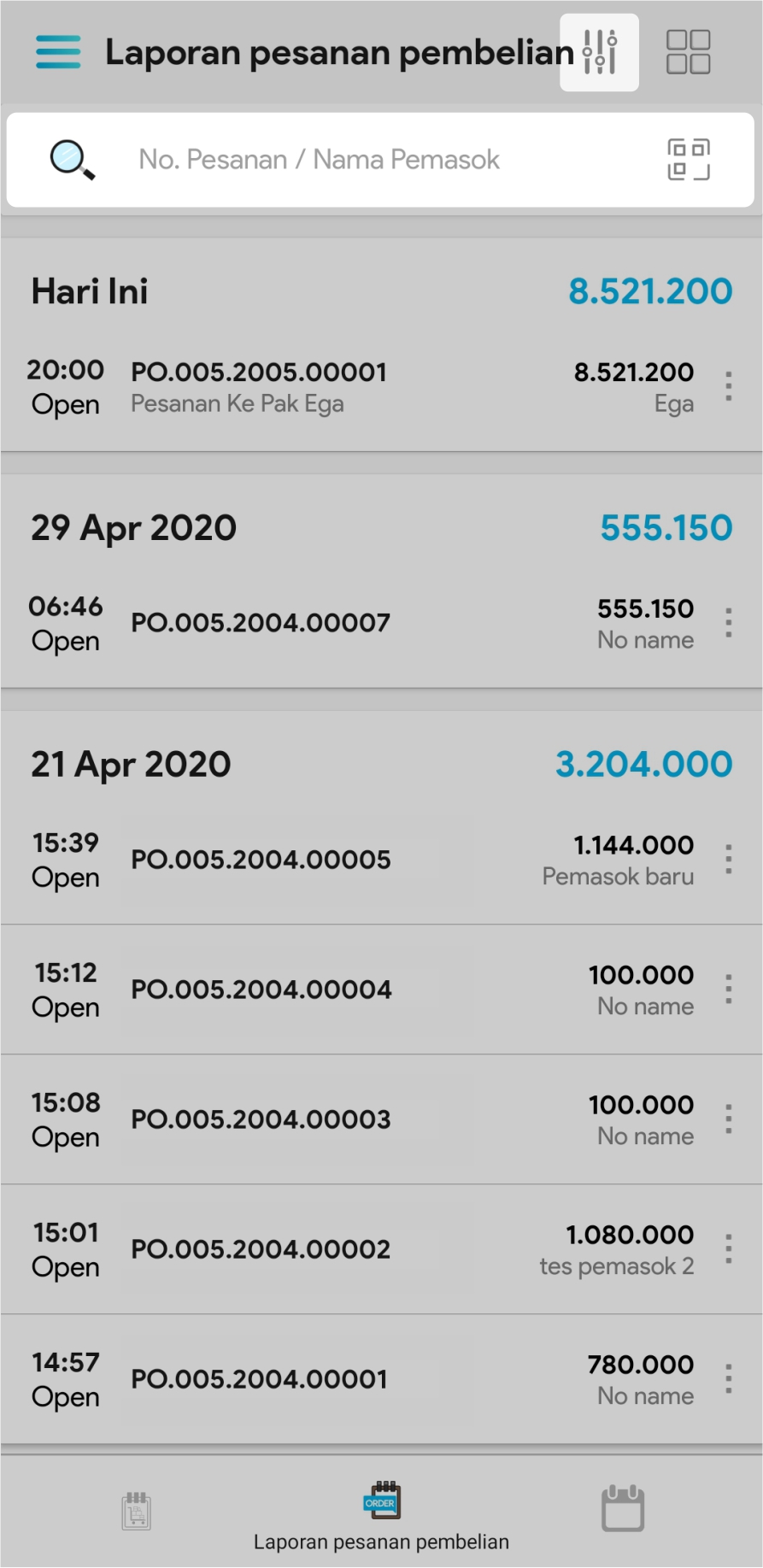Show the options menu for PO.005.2004.00004
The image size is (763, 1568).
click(728, 989)
